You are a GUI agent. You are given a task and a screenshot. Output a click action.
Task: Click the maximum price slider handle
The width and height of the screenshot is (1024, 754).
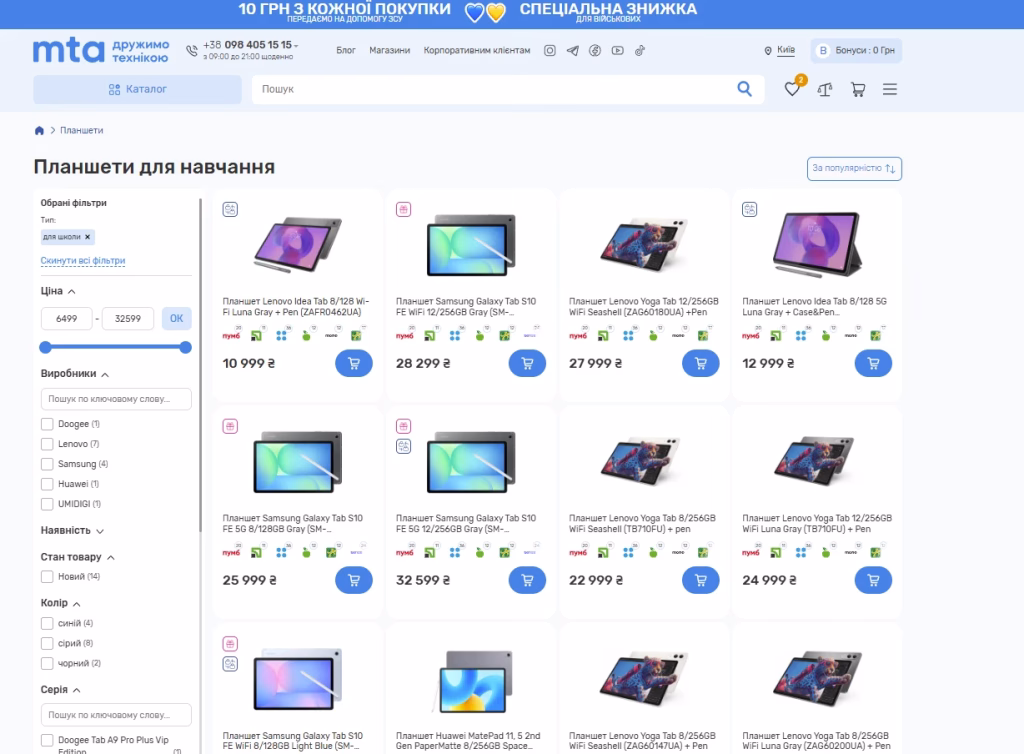pyautogui.click(x=185, y=347)
